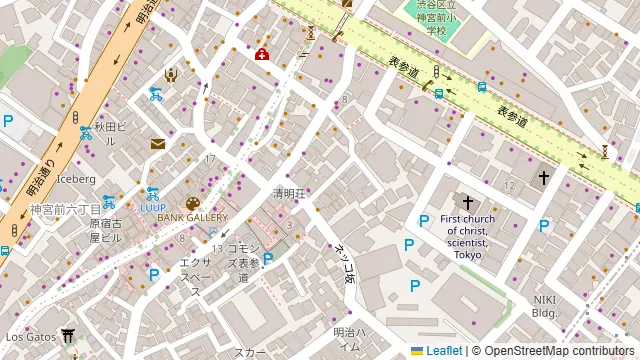
Task: Click parking icon above NIKI Bldg.
Action: click(x=544, y=226)
